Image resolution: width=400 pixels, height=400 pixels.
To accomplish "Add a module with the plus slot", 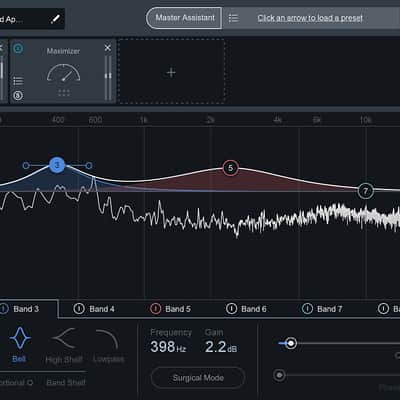I will [171, 72].
